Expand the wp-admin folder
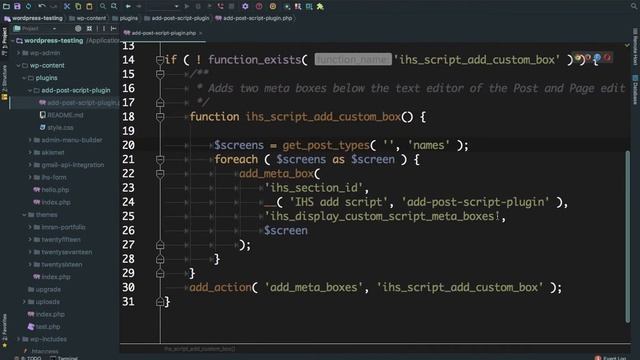 coord(18,53)
